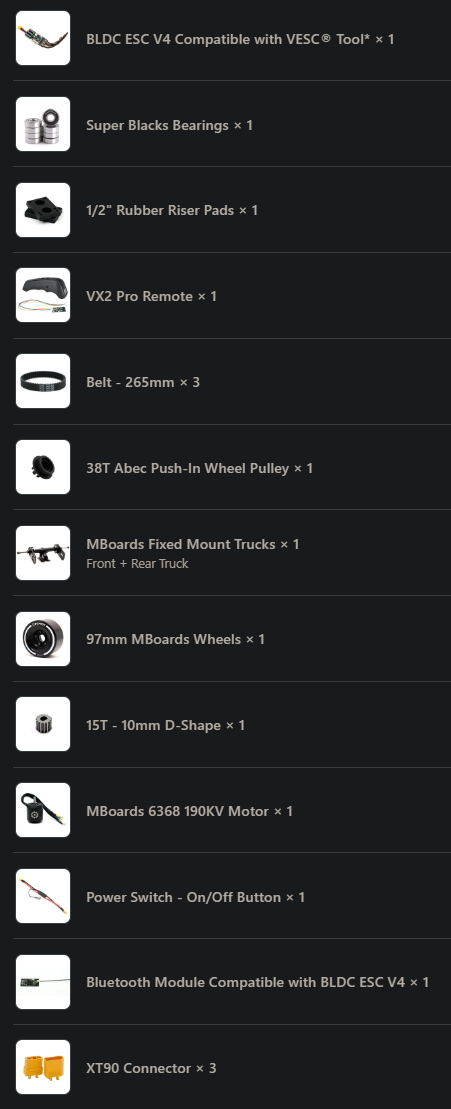Click the Front + Rear Truck variant text
Image resolution: width=451 pixels, height=1109 pixels.
(x=137, y=564)
